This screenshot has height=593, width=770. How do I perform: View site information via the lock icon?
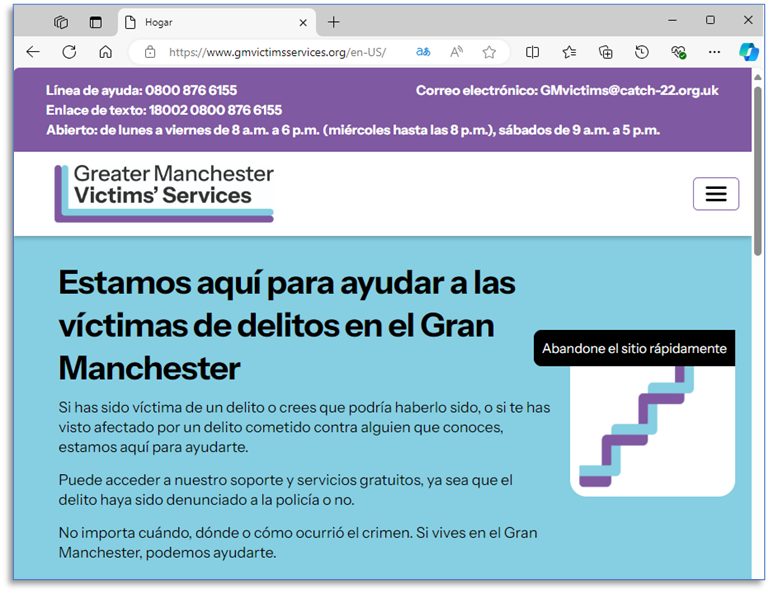tap(150, 52)
